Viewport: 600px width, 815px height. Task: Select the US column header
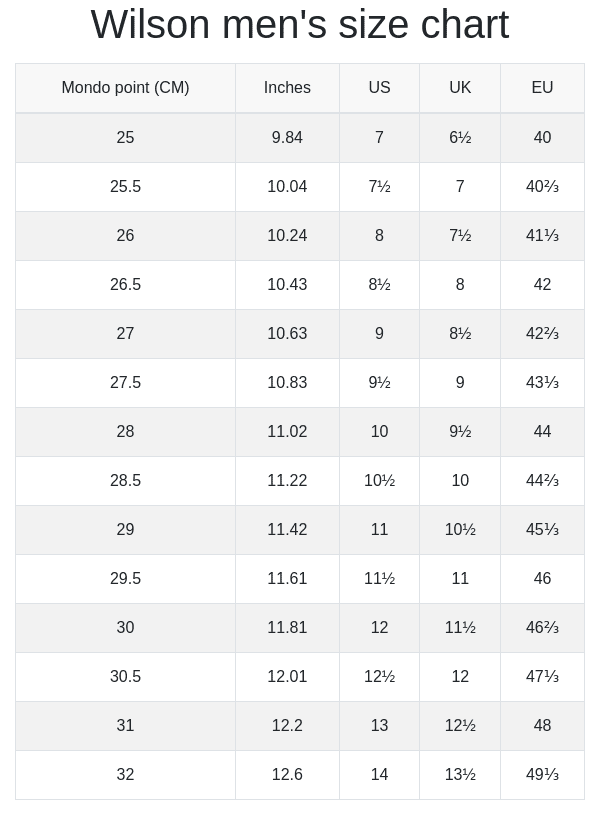(380, 87)
